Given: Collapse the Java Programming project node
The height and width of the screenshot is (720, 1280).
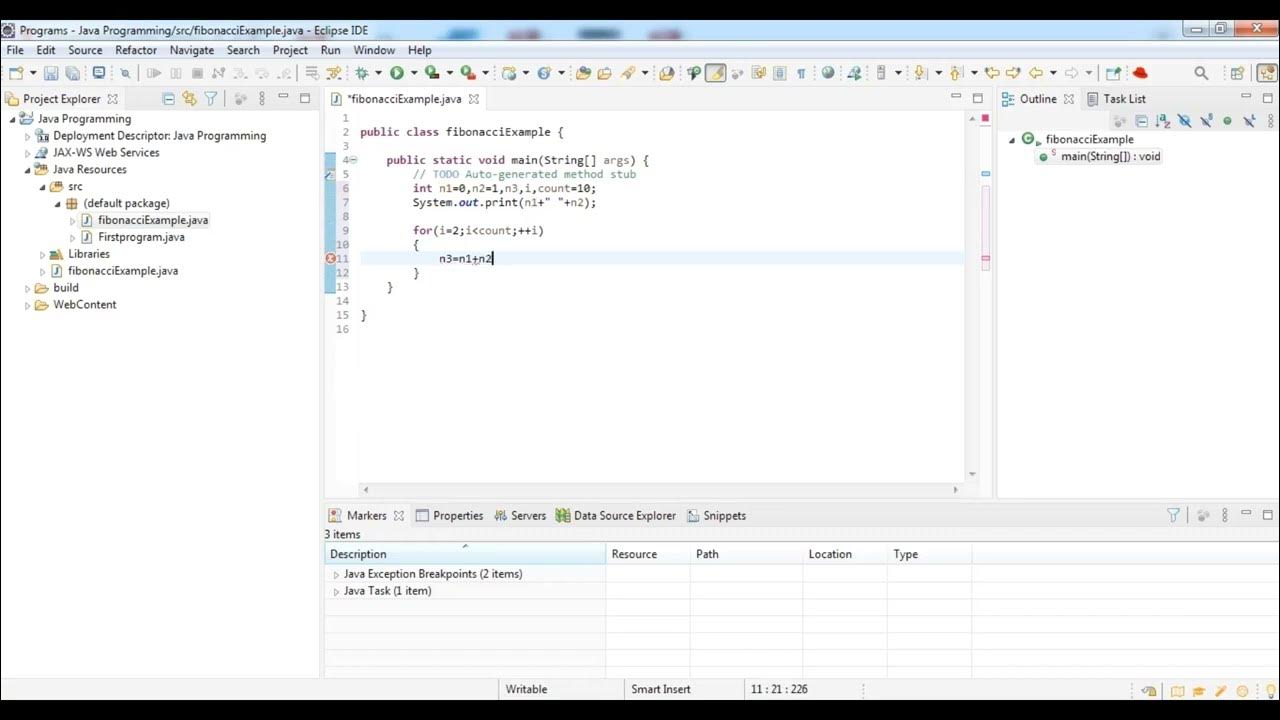Looking at the screenshot, I should 13,119.
